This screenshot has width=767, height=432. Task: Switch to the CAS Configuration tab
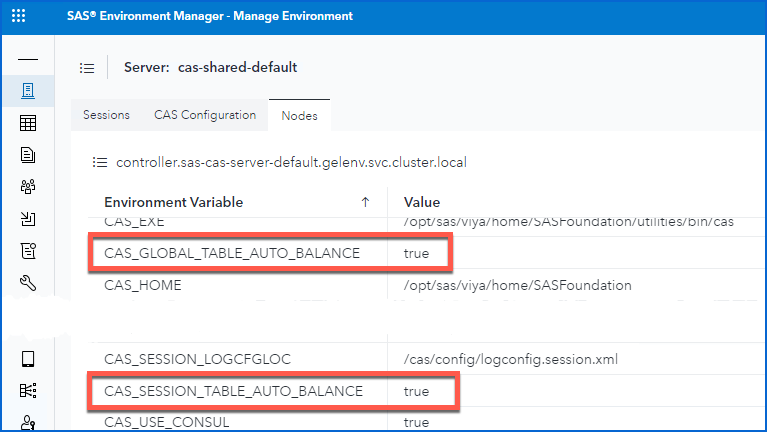tap(205, 115)
